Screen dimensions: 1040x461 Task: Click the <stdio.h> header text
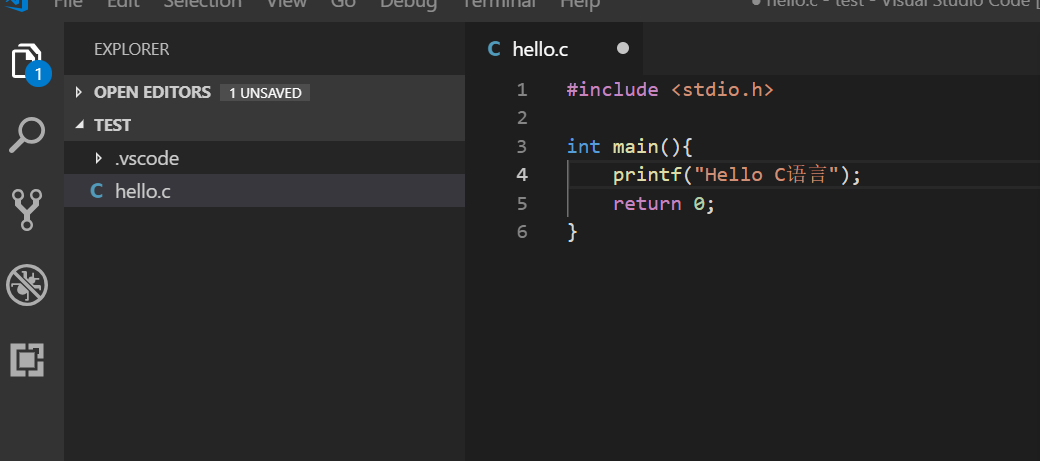[722, 90]
